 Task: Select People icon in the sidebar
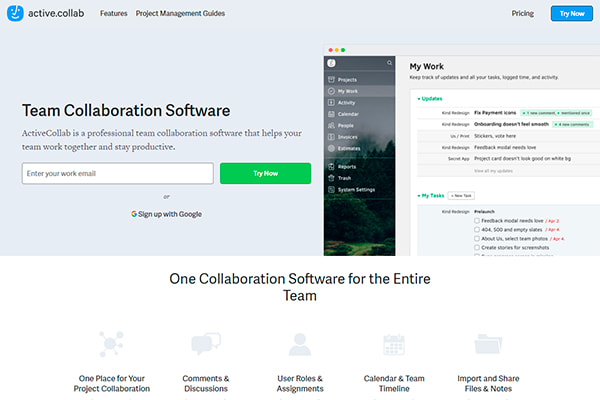pos(331,126)
